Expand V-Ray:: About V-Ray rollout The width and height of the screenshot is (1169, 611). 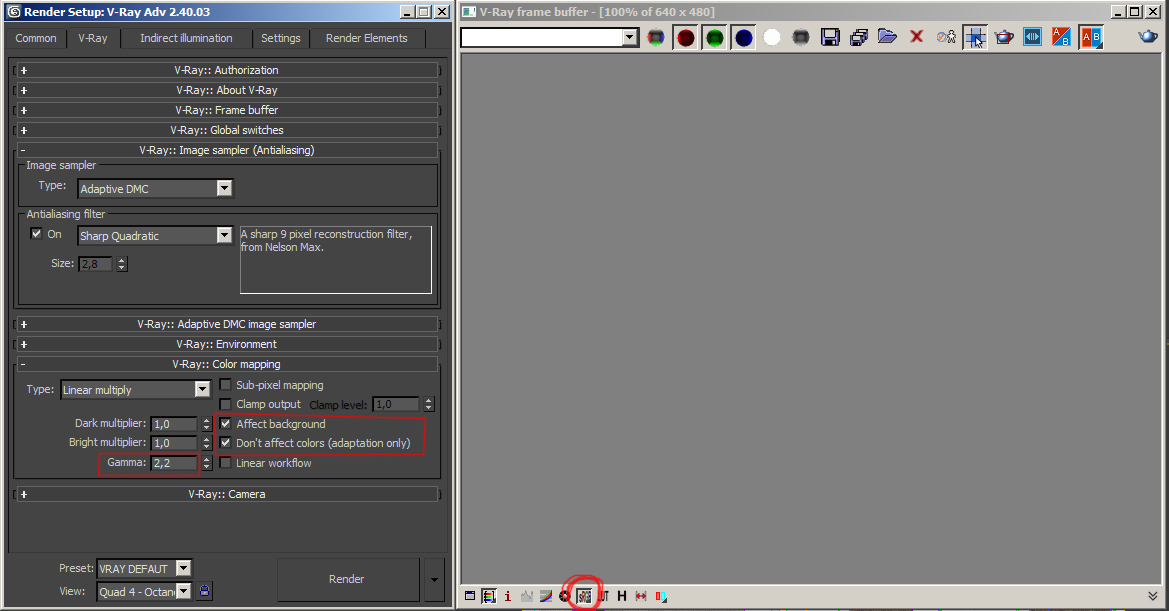pos(227,90)
